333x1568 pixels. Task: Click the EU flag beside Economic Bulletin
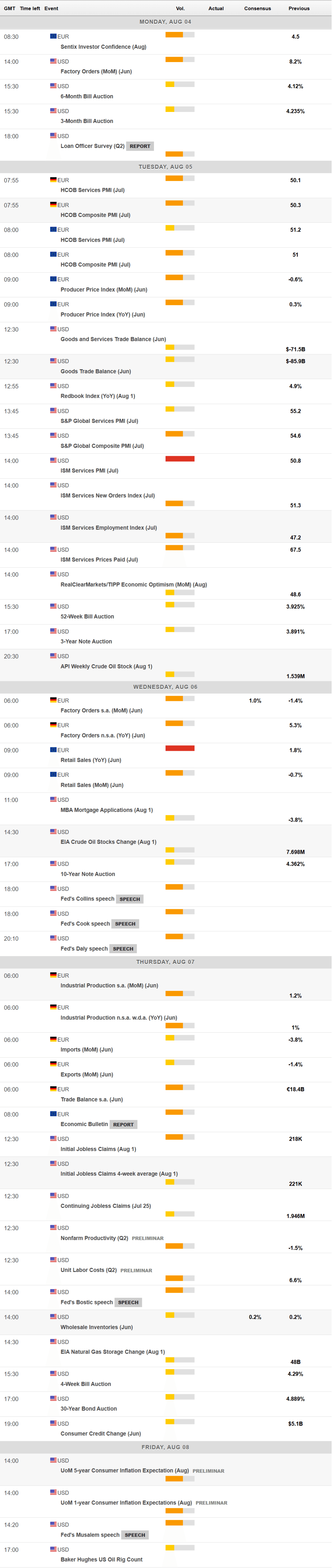pyautogui.click(x=53, y=1114)
